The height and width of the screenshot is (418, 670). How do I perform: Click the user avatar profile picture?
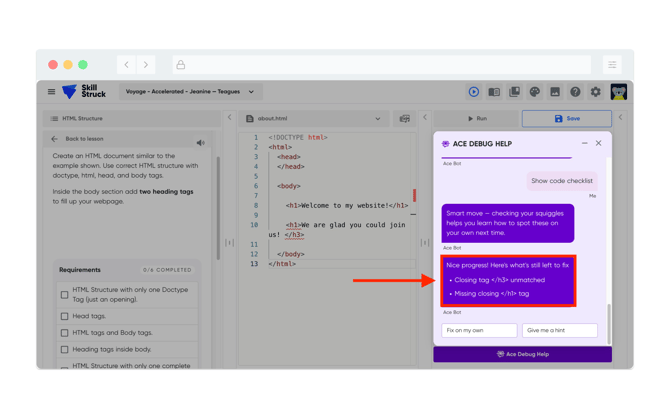tap(619, 92)
